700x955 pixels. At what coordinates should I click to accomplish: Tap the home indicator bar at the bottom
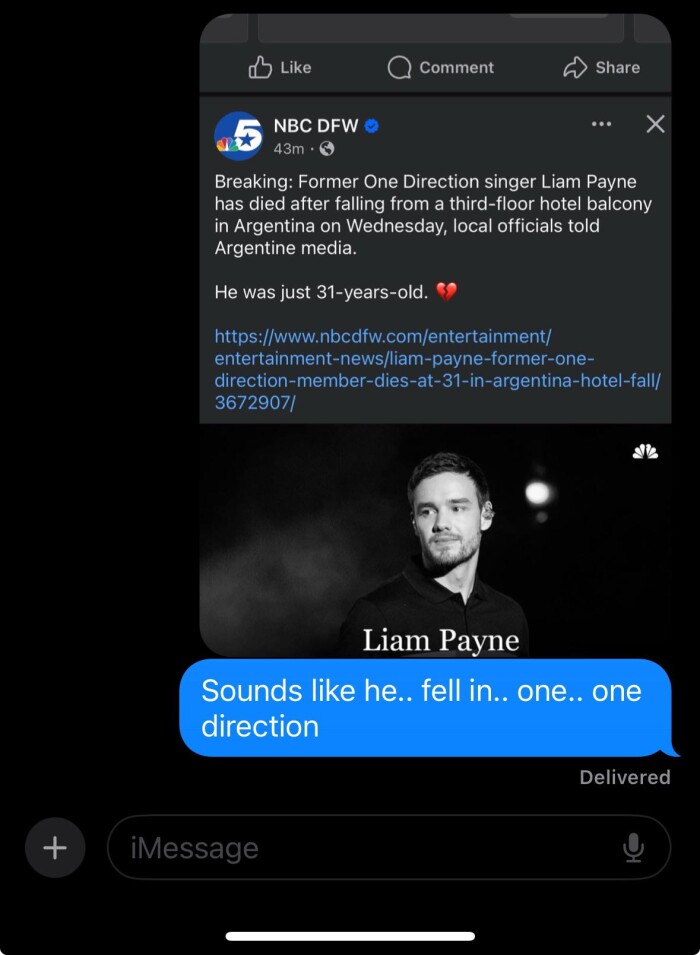(350, 936)
